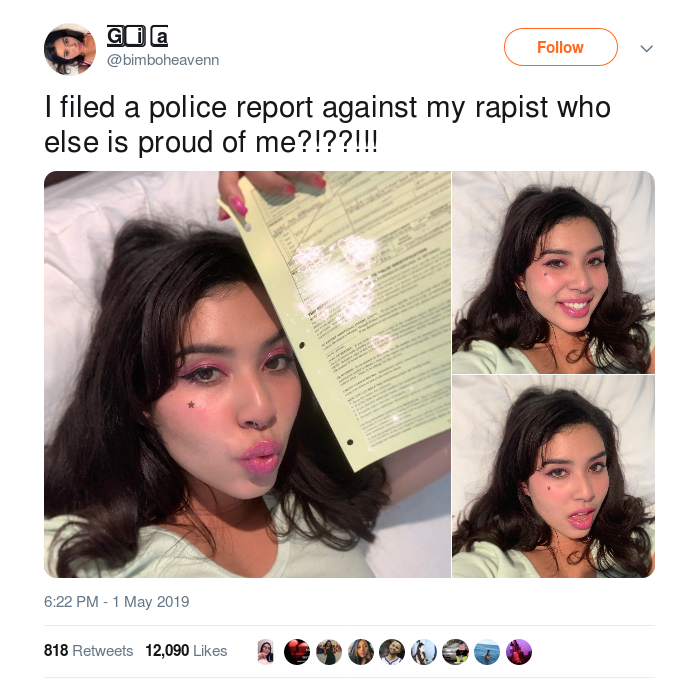Open the large left photo with yellow paper

tap(248, 374)
